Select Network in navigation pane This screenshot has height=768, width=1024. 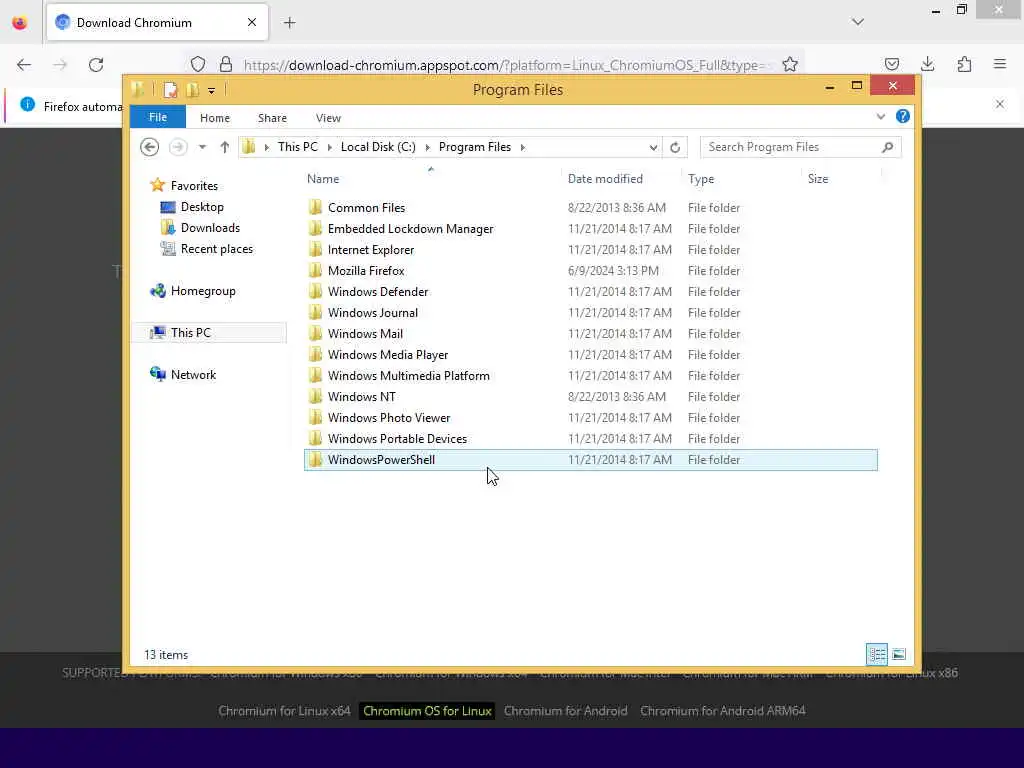click(193, 375)
